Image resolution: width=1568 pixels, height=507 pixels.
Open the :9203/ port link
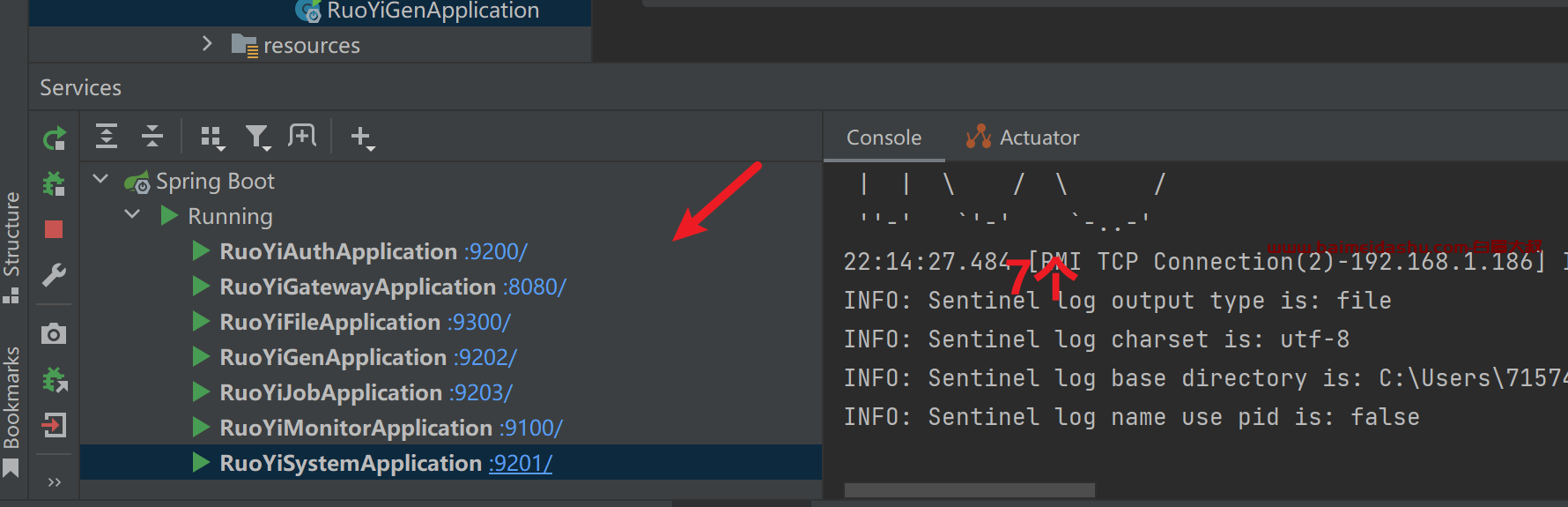point(480,392)
